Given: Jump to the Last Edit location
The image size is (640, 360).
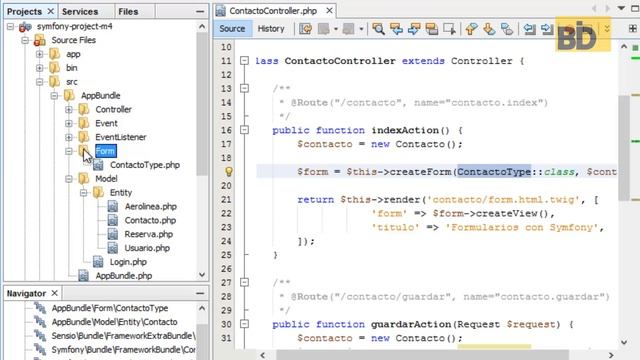Looking at the screenshot, I should click(x=305, y=29).
